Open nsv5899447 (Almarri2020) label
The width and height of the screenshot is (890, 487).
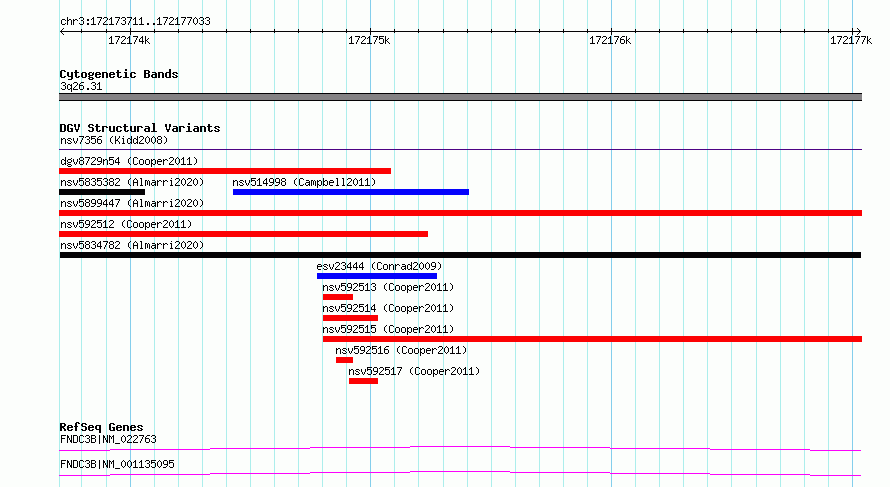click(x=132, y=203)
